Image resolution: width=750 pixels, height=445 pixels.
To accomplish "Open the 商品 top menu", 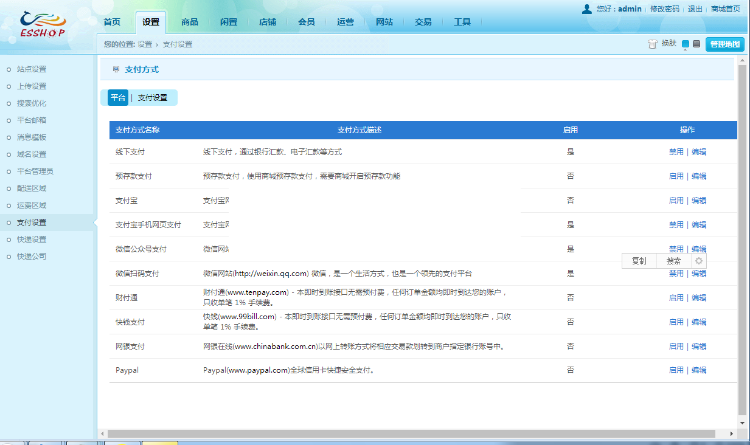I will (x=190, y=22).
